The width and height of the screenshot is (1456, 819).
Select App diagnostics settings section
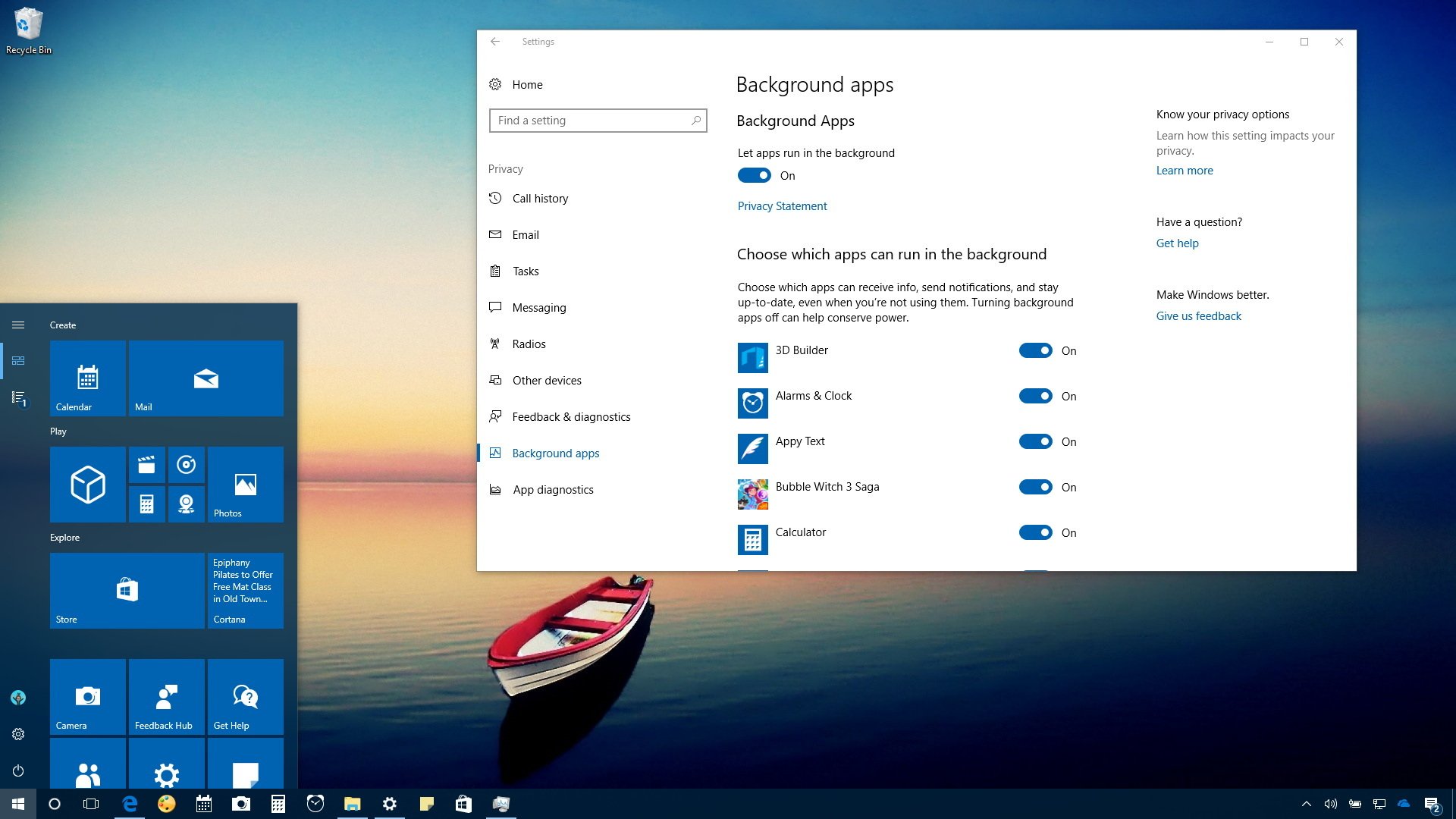553,489
